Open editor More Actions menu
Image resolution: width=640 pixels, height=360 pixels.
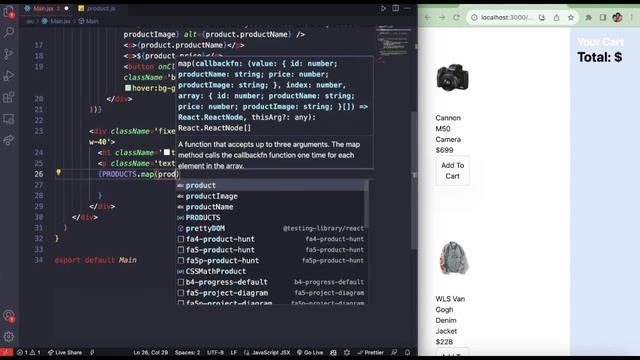pyautogui.click(x=407, y=8)
